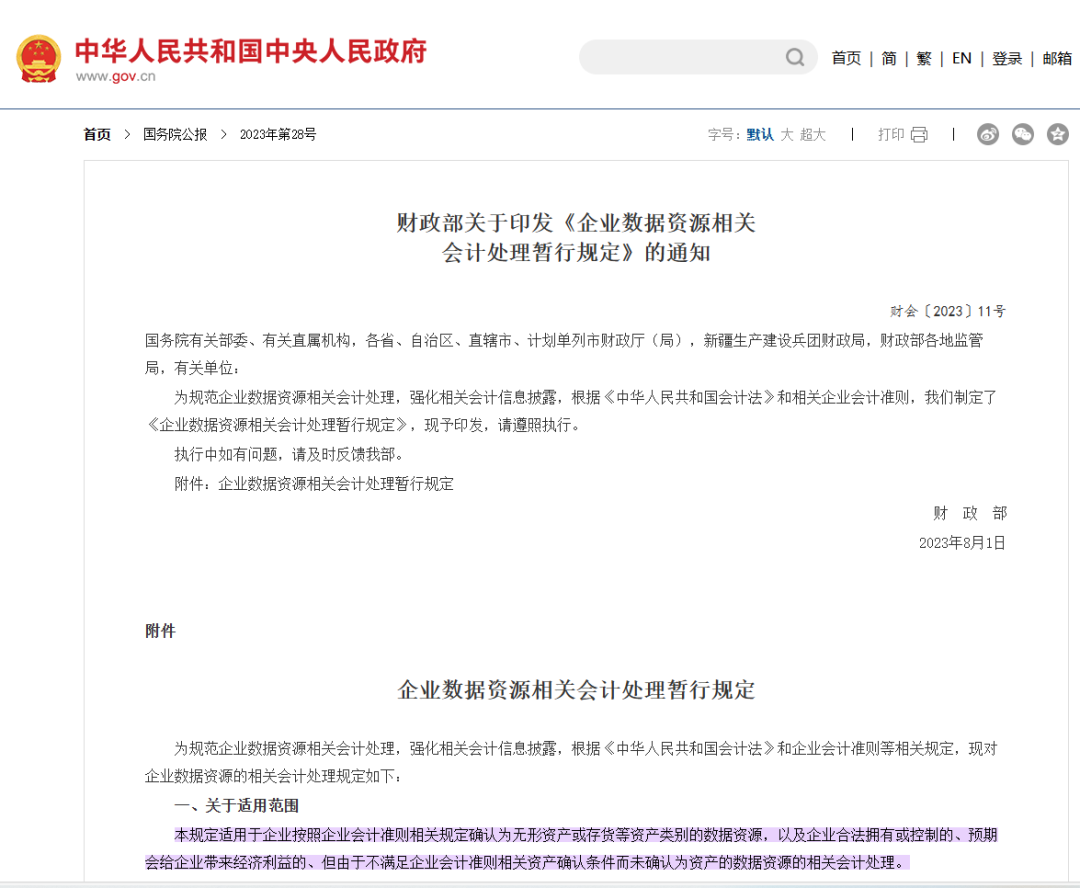Set font size to 默认
Screen dimensions: 1080x888
[760, 134]
